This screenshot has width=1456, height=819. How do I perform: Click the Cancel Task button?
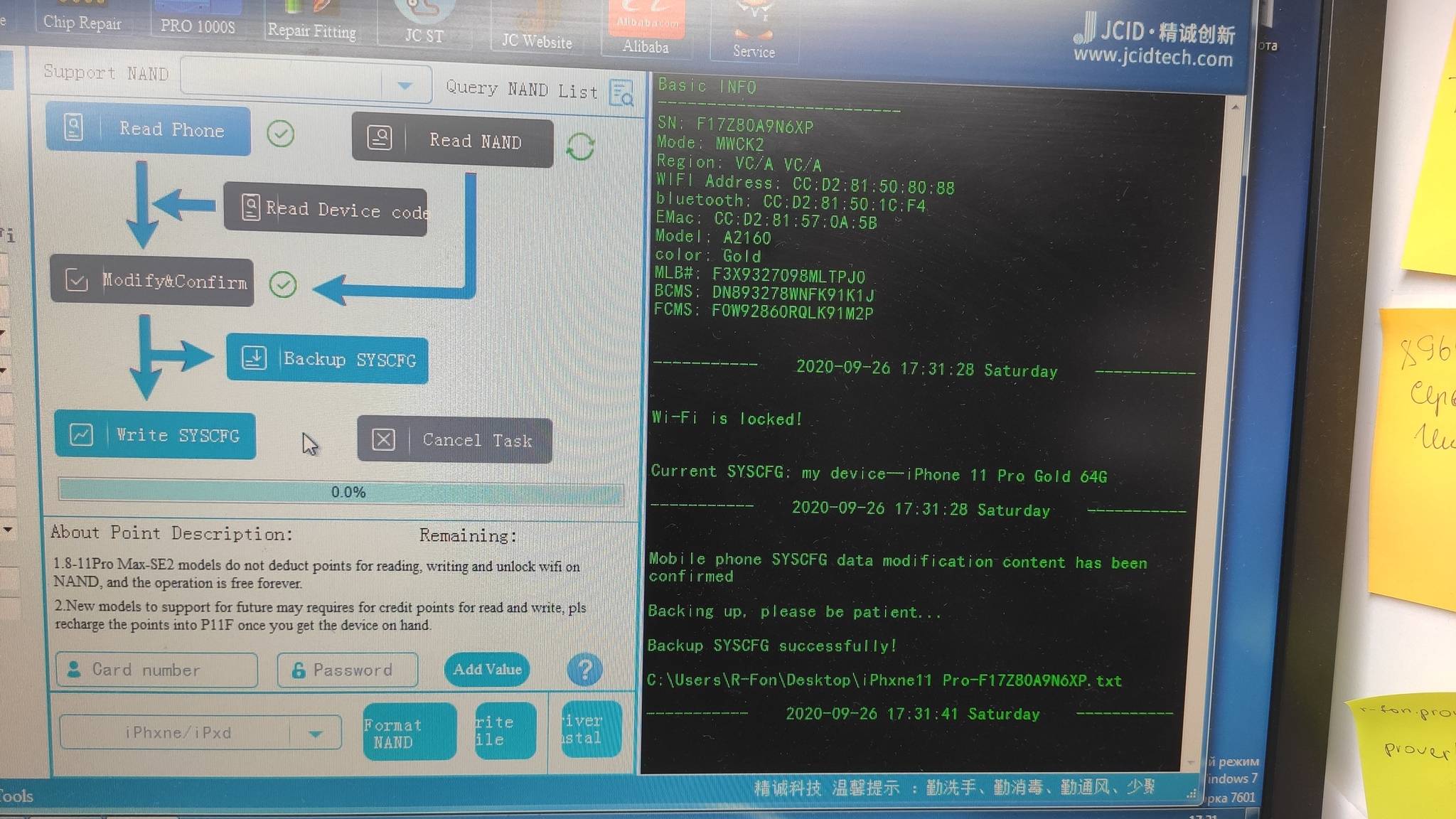click(454, 440)
